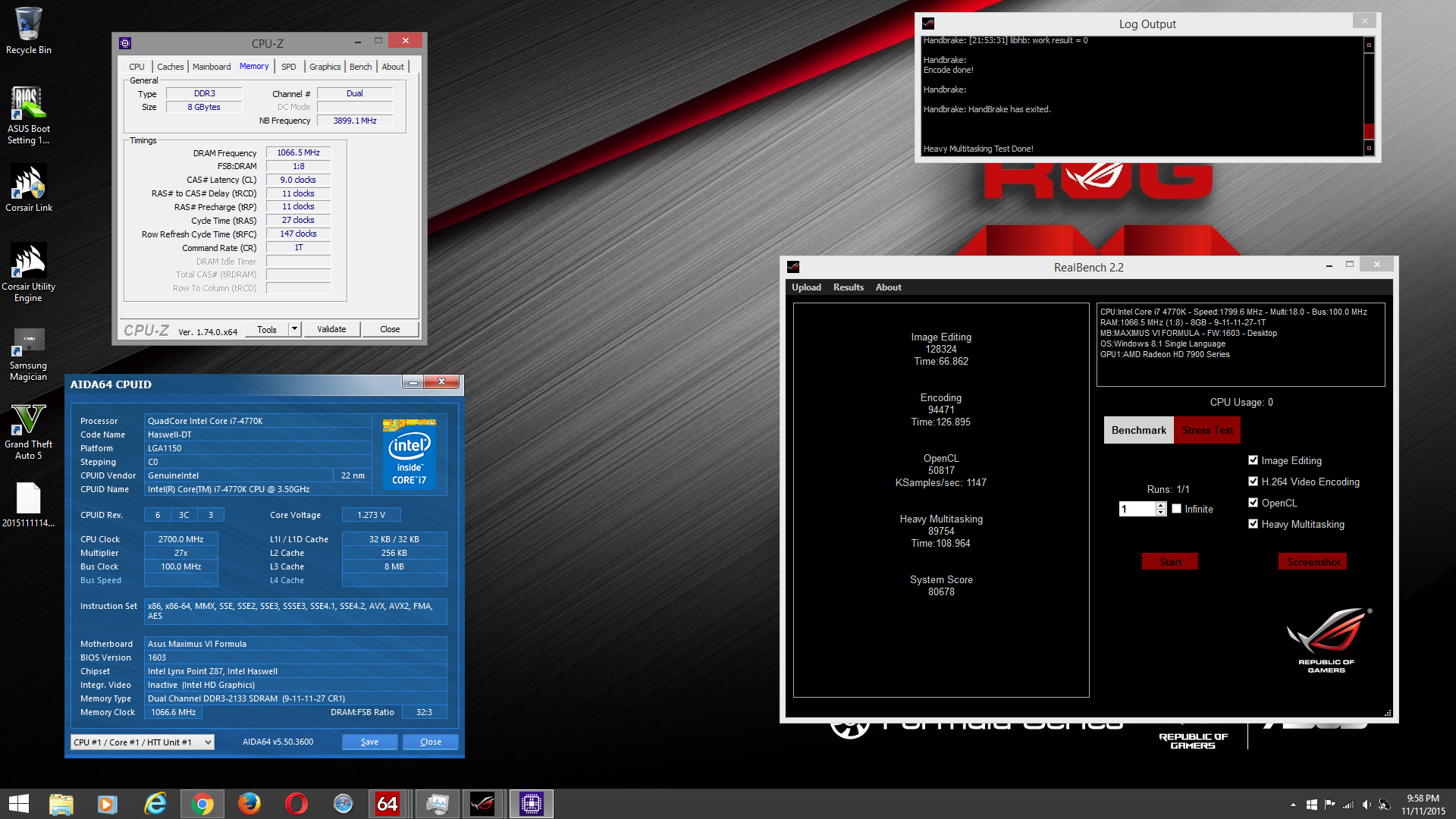Image resolution: width=1456 pixels, height=819 pixels.
Task: Open the Grand Theft Auto 5 shortcut
Action: pos(29,432)
